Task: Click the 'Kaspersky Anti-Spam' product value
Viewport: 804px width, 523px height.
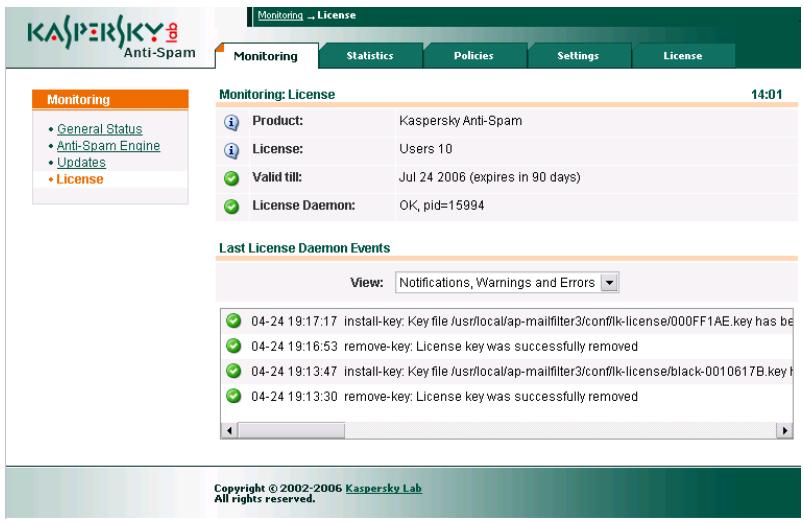Action: pyautogui.click(x=460, y=121)
